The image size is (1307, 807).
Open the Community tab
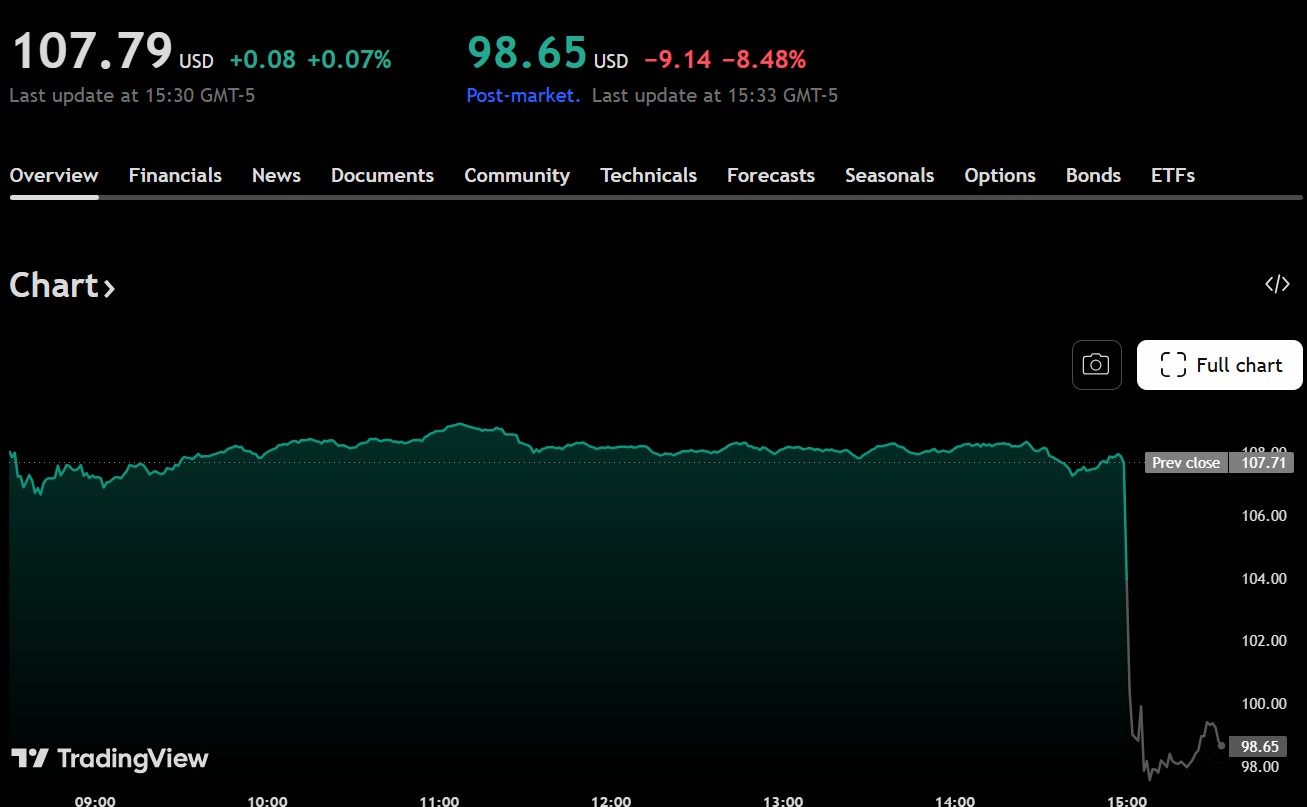point(517,175)
